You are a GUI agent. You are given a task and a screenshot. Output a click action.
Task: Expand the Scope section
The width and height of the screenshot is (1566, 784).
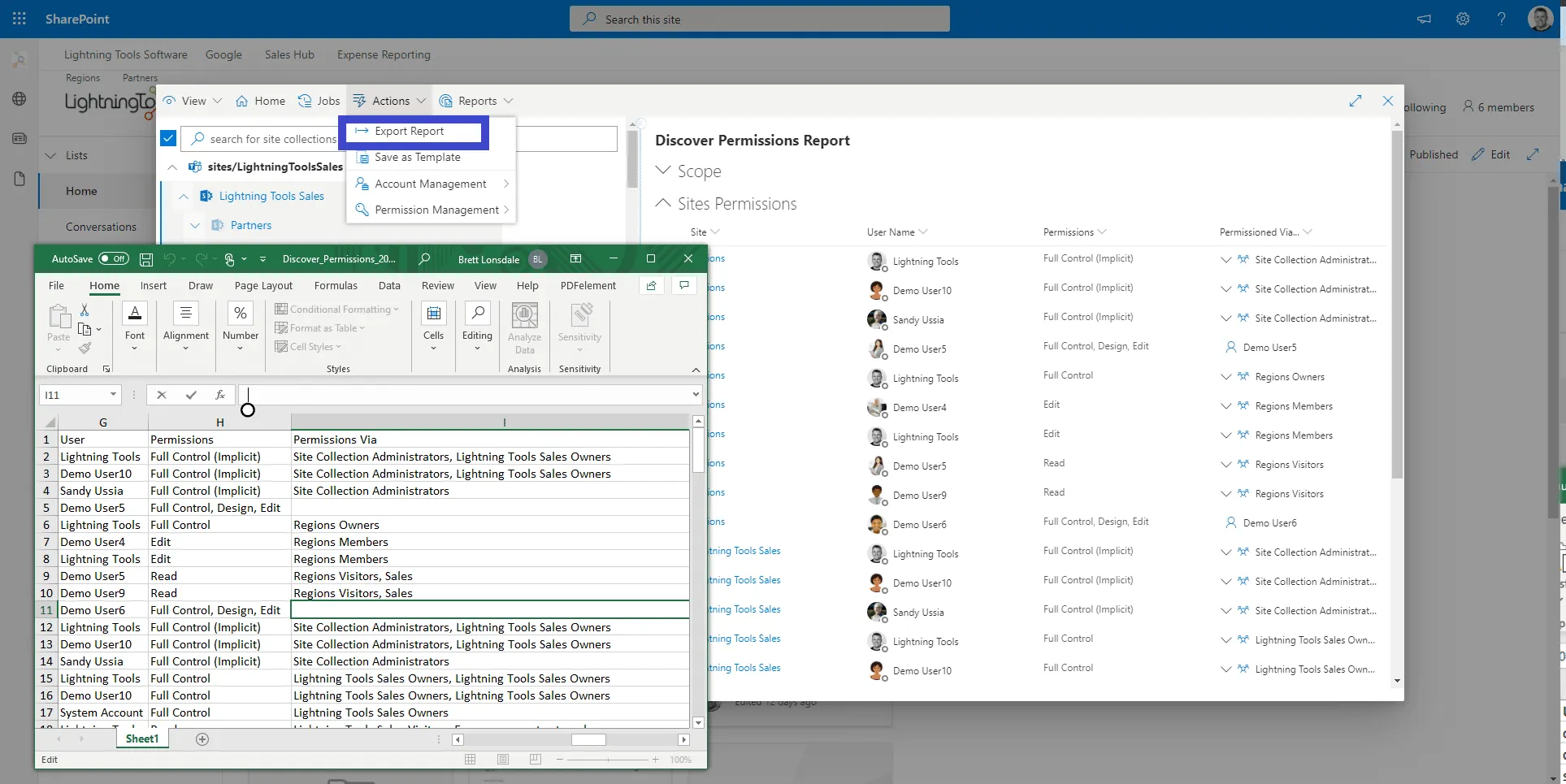(662, 171)
